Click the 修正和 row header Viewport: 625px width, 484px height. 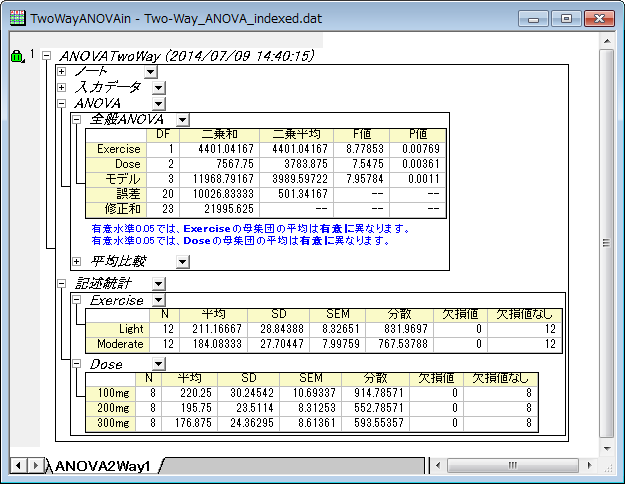(x=116, y=209)
